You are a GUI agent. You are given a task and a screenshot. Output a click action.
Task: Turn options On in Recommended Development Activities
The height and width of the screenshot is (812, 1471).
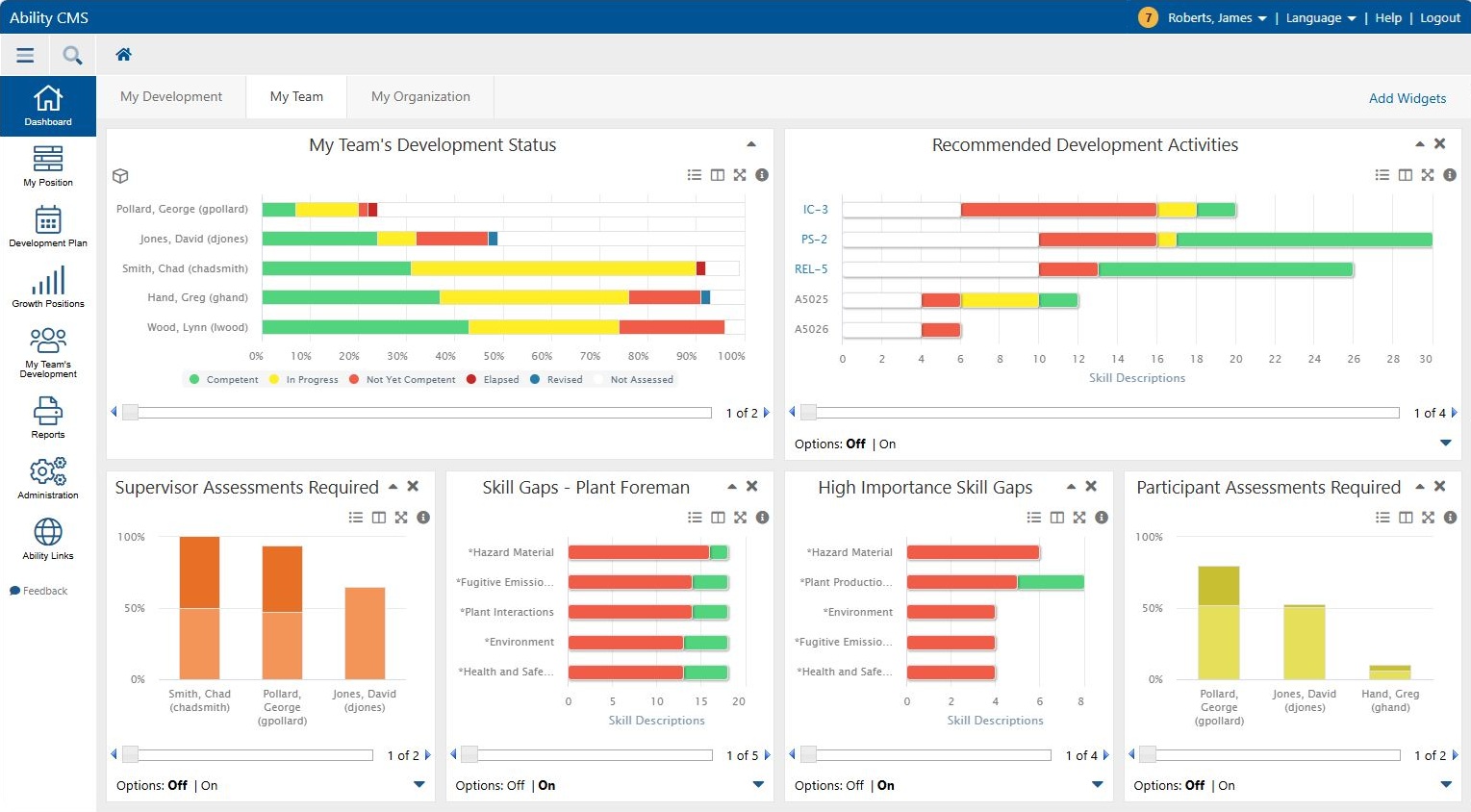[887, 444]
